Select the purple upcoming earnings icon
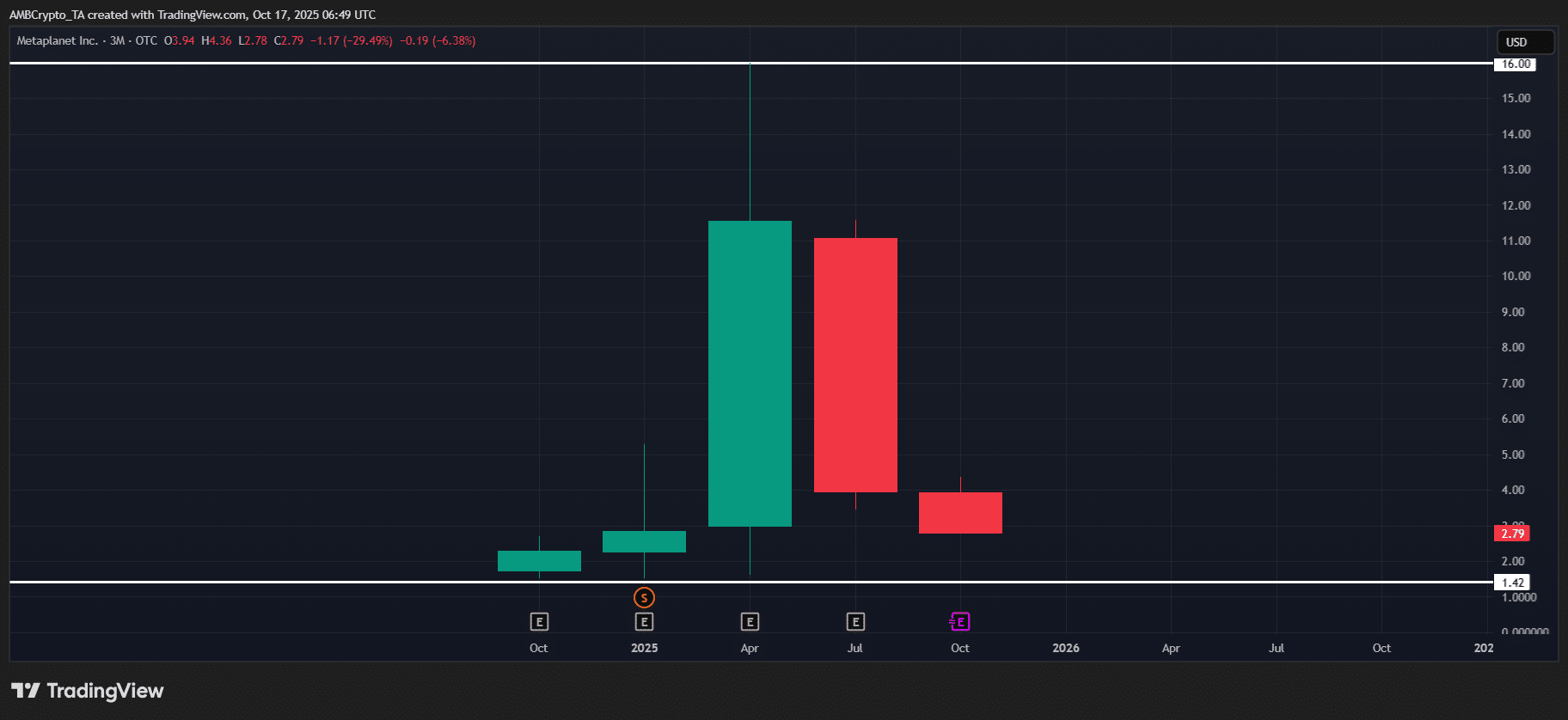This screenshot has height=720, width=1568. coord(960,621)
